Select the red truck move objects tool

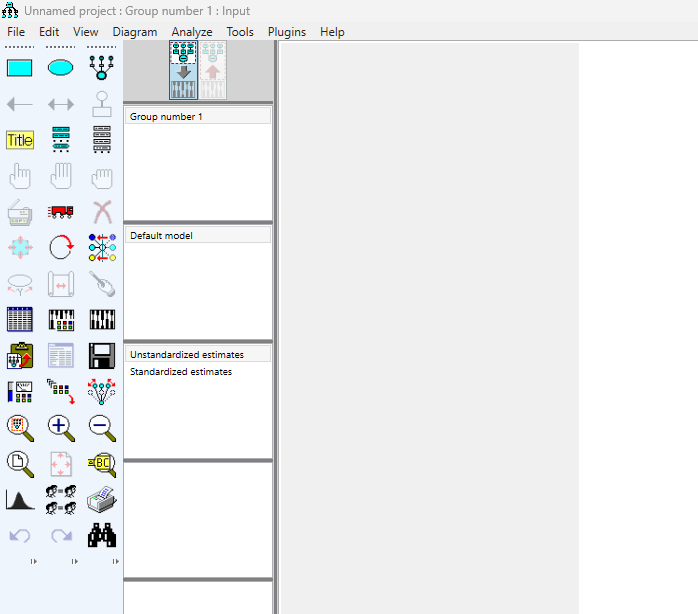click(61, 211)
